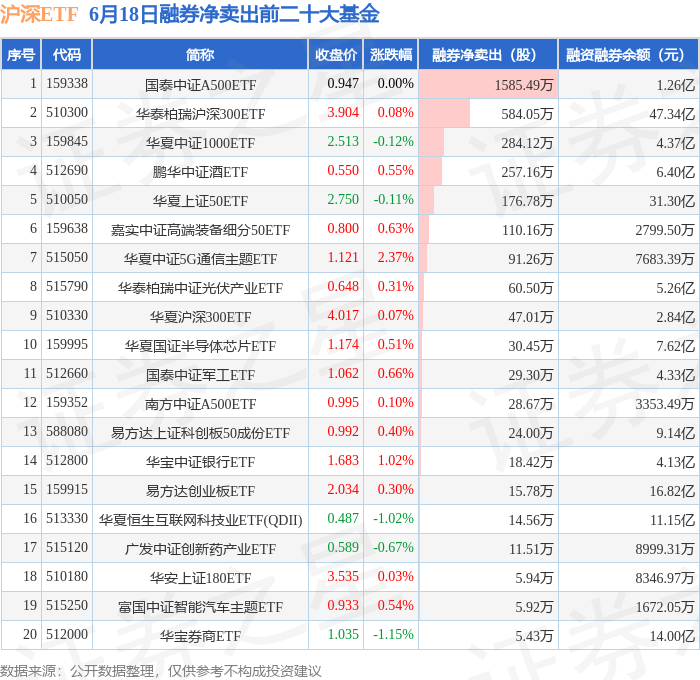Viewport: 700px width, 680px height.
Task: Click 华夏中证5G通信主题ETF name
Action: click(200, 259)
